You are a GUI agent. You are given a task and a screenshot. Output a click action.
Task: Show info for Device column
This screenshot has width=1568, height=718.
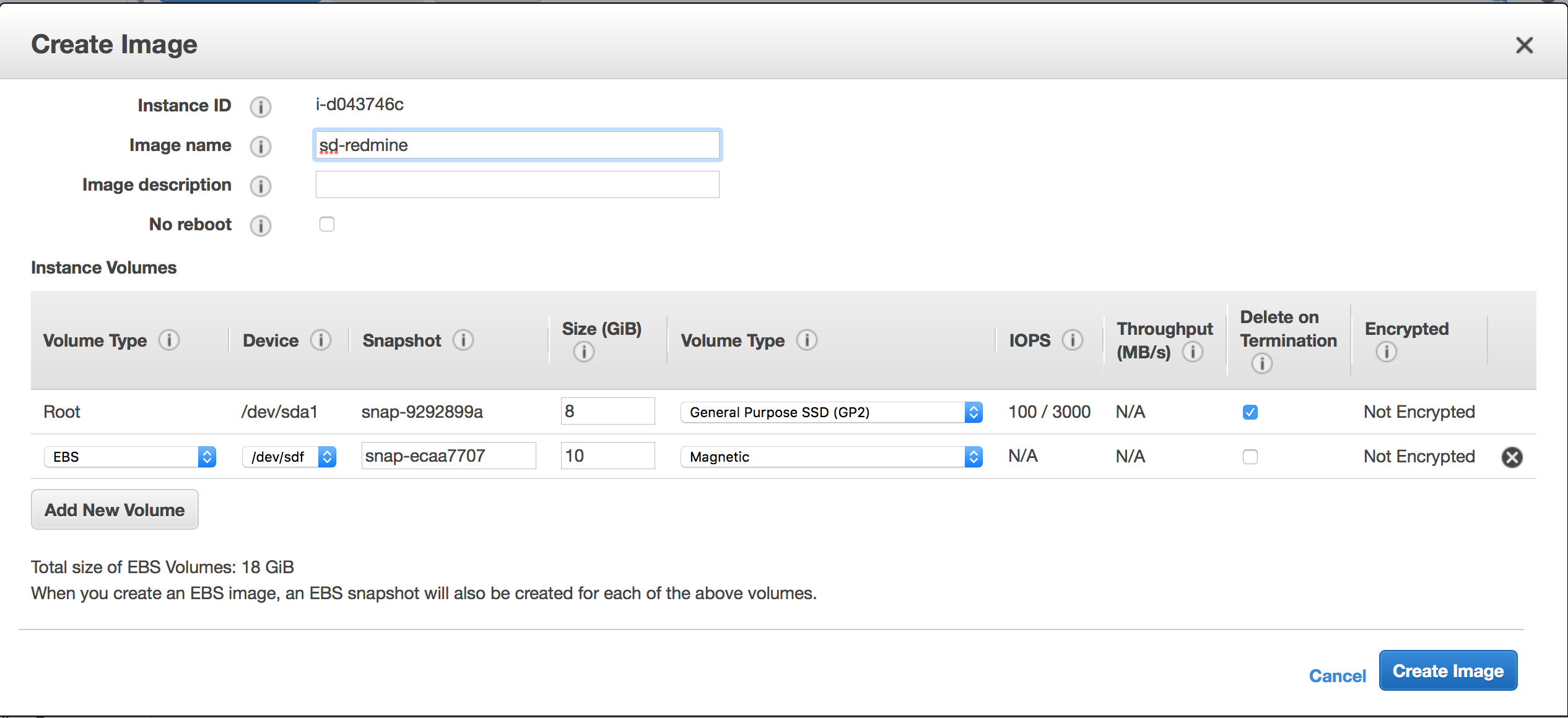pos(321,340)
